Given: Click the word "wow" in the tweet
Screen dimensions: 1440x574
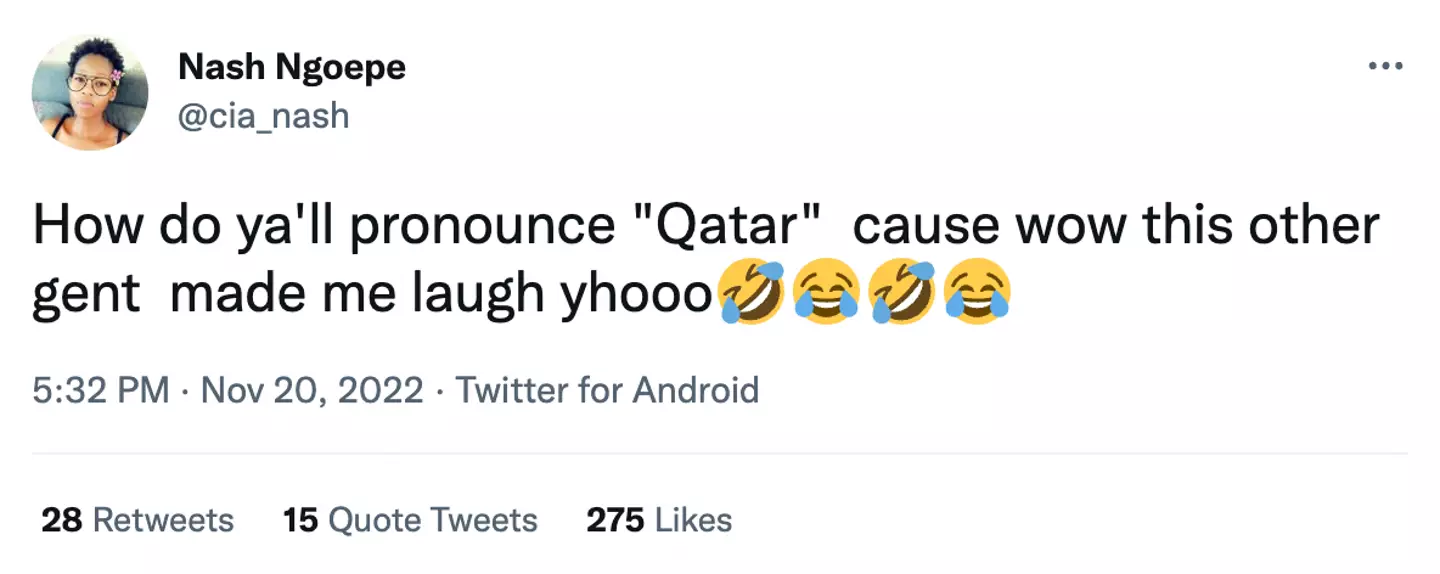Looking at the screenshot, I should (1069, 227).
